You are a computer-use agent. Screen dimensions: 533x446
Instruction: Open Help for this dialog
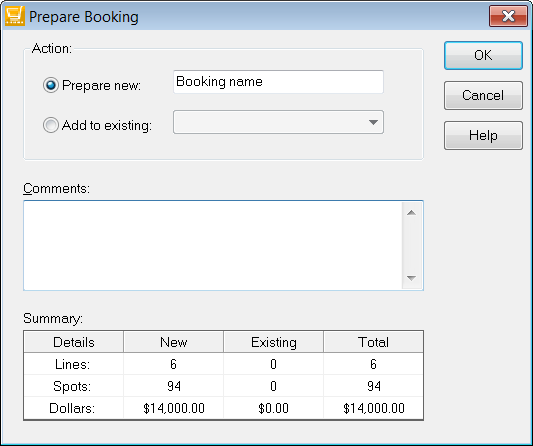pyautogui.click(x=483, y=136)
